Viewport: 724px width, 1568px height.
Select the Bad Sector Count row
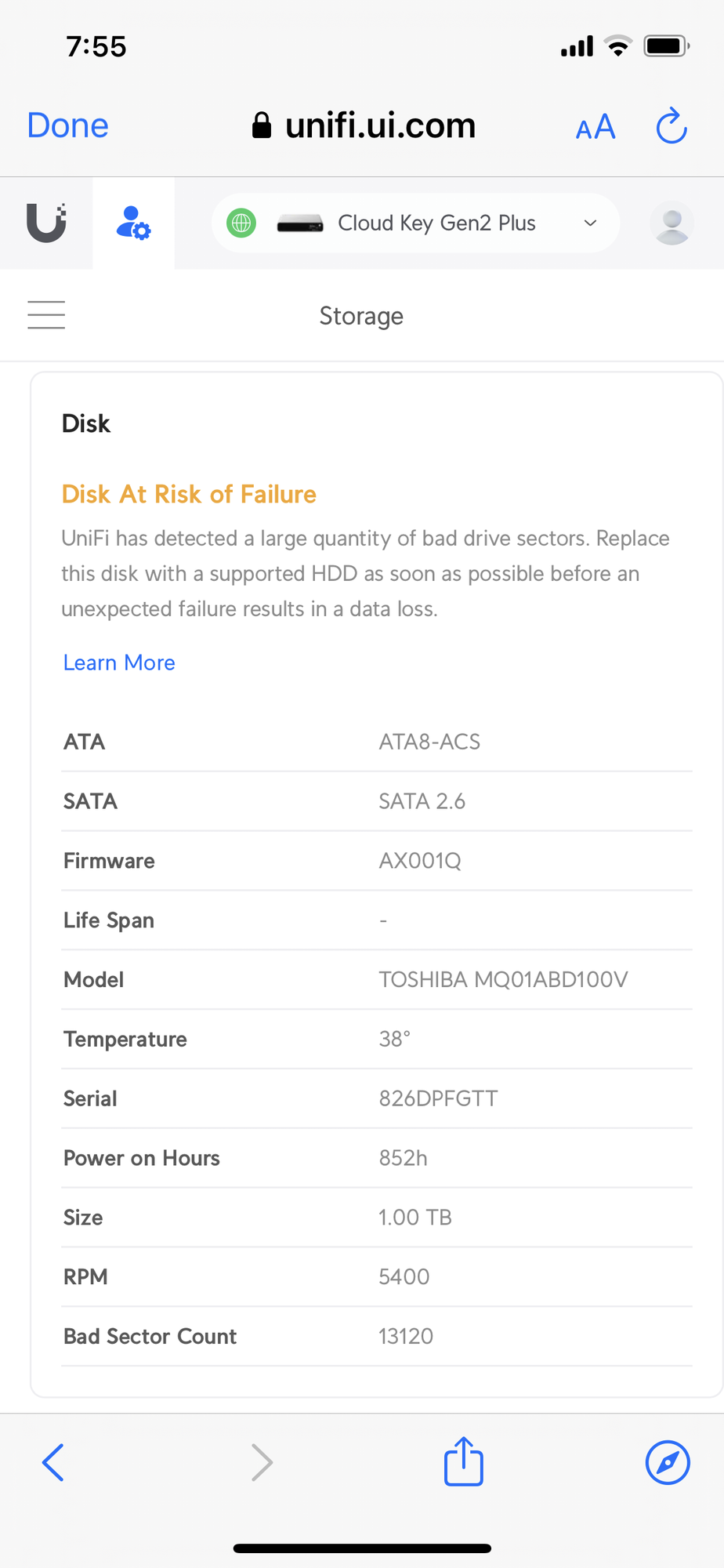pos(376,1336)
